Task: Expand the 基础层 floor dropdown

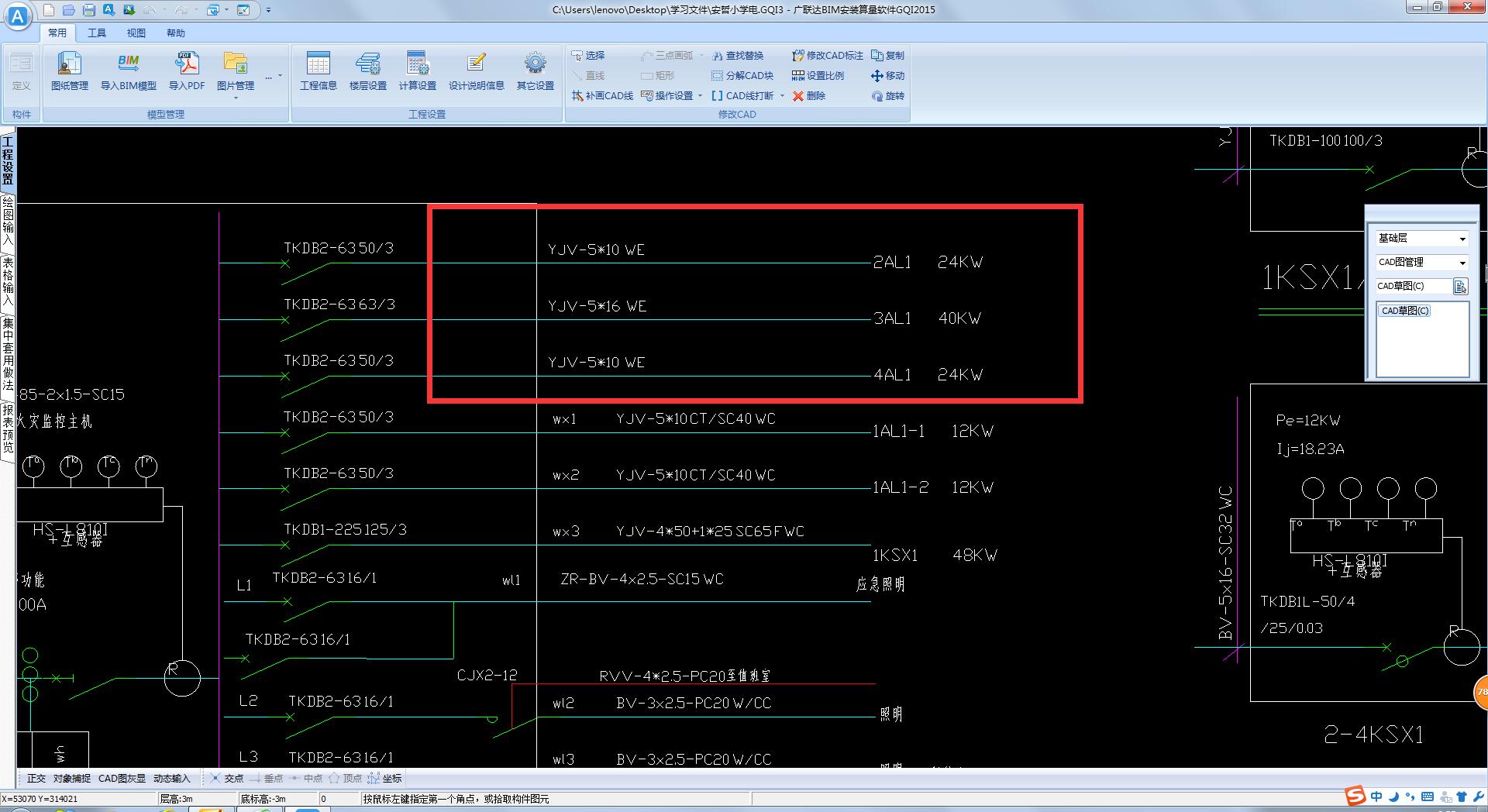Action: pyautogui.click(x=1462, y=239)
